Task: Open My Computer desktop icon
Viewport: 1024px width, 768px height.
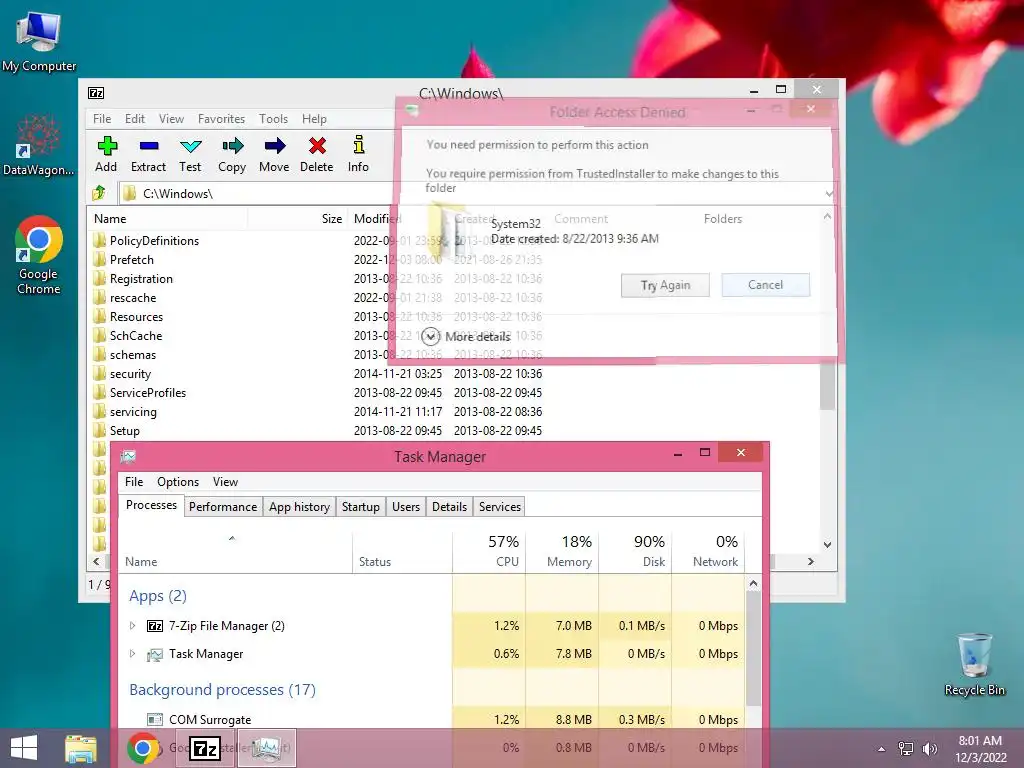Action: (39, 42)
